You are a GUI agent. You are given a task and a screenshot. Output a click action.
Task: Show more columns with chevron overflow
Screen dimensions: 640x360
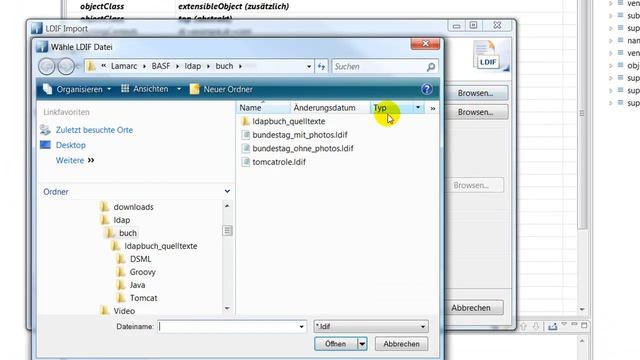[x=433, y=108]
